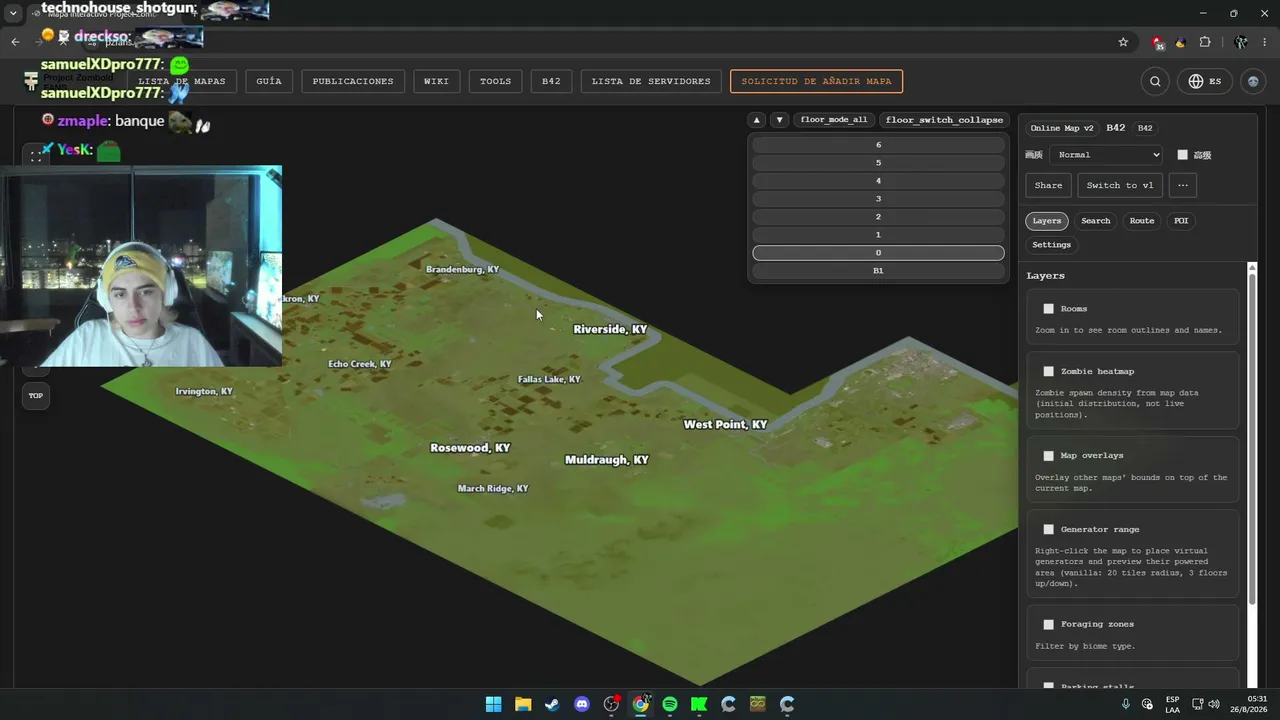Toggle the 高级 checkbox

coord(1182,155)
